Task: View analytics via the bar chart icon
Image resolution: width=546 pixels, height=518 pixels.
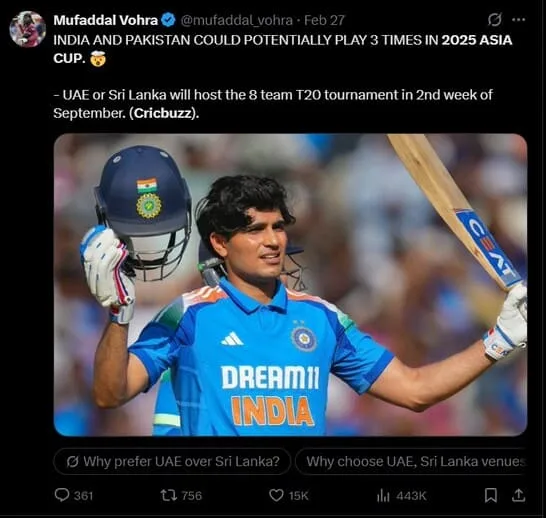Action: click(x=383, y=495)
